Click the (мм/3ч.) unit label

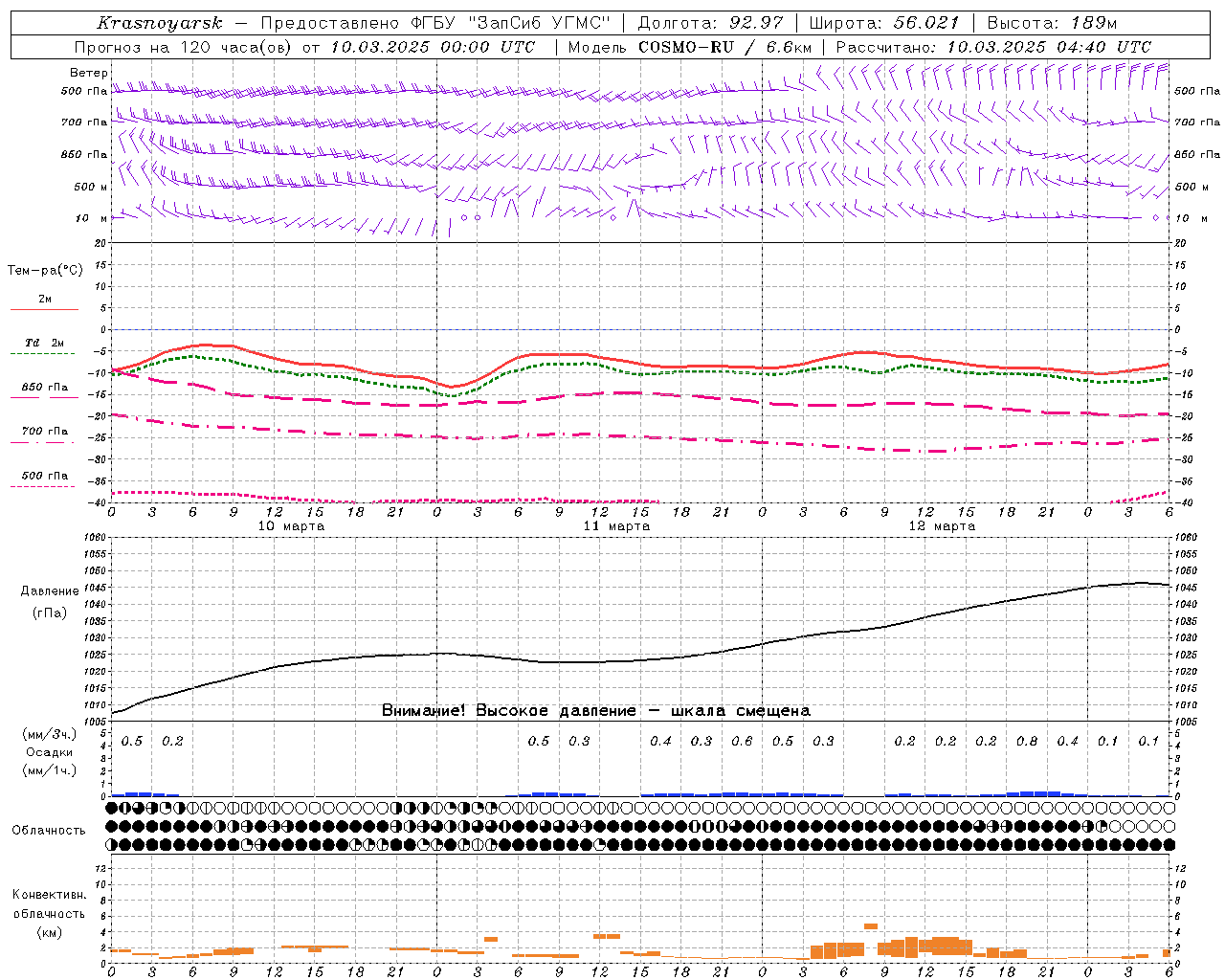point(49,735)
